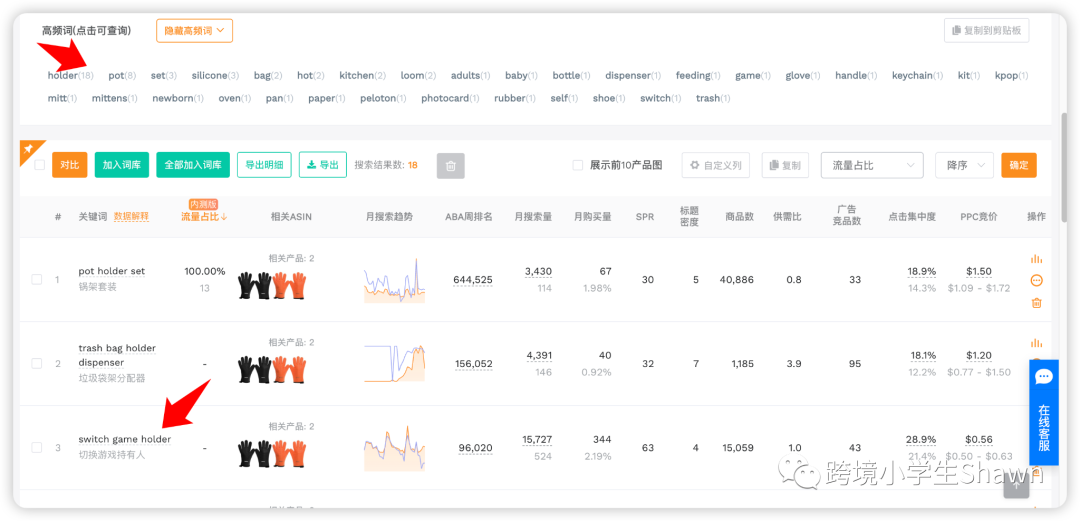Open the 自定义列 custom columns button
The height and width of the screenshot is (521, 1080).
(x=716, y=165)
